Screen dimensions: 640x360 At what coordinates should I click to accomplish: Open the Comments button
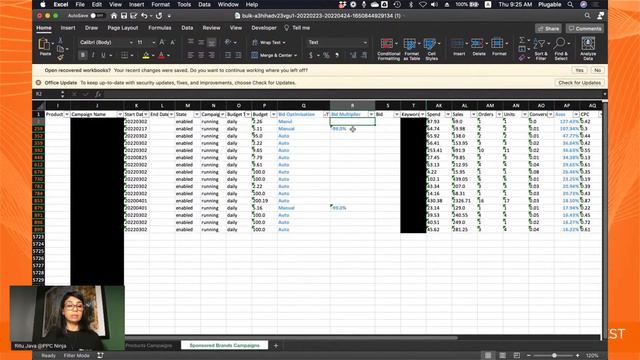[584, 29]
